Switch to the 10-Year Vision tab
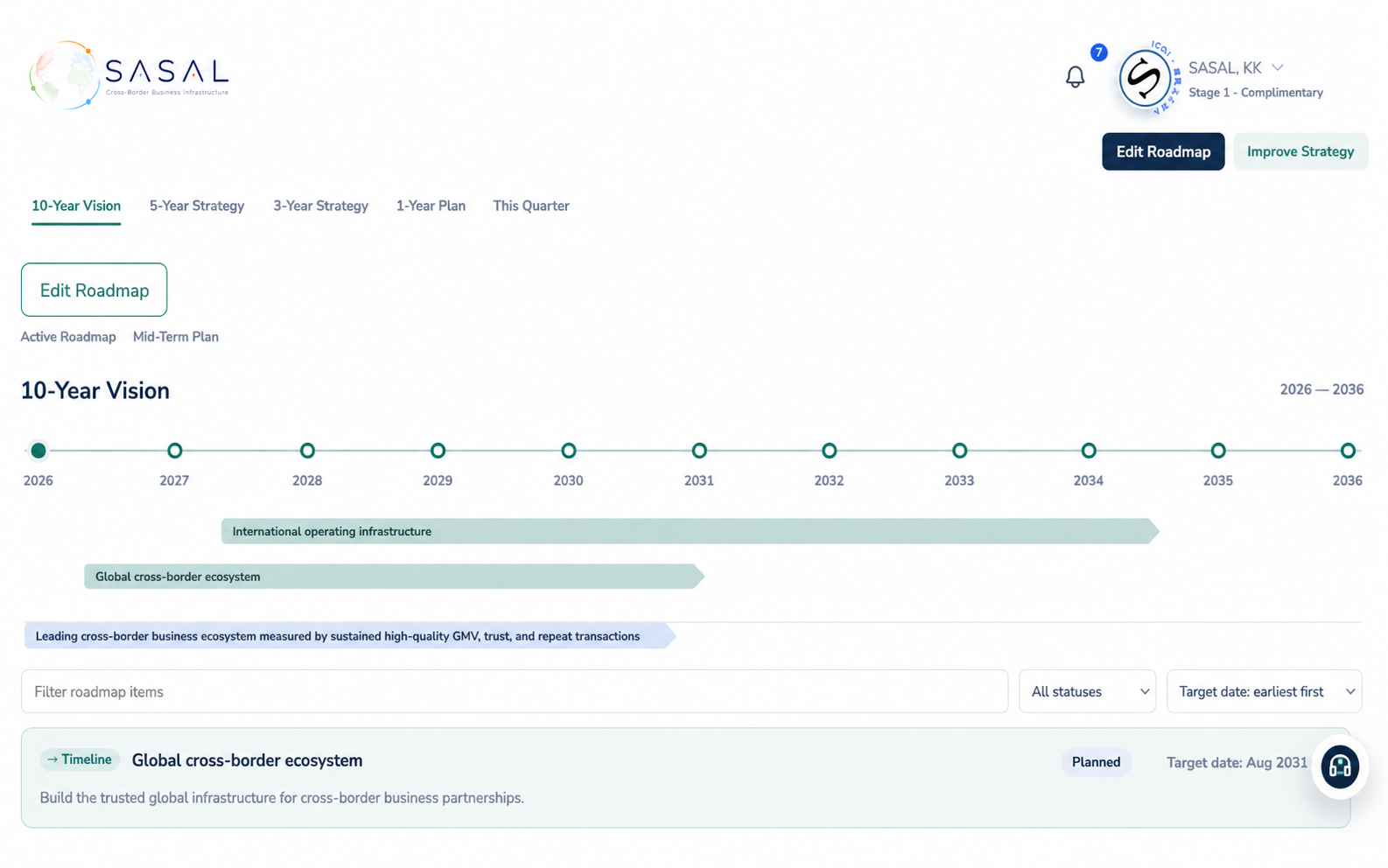Image resolution: width=1388 pixels, height=868 pixels. pos(76,206)
